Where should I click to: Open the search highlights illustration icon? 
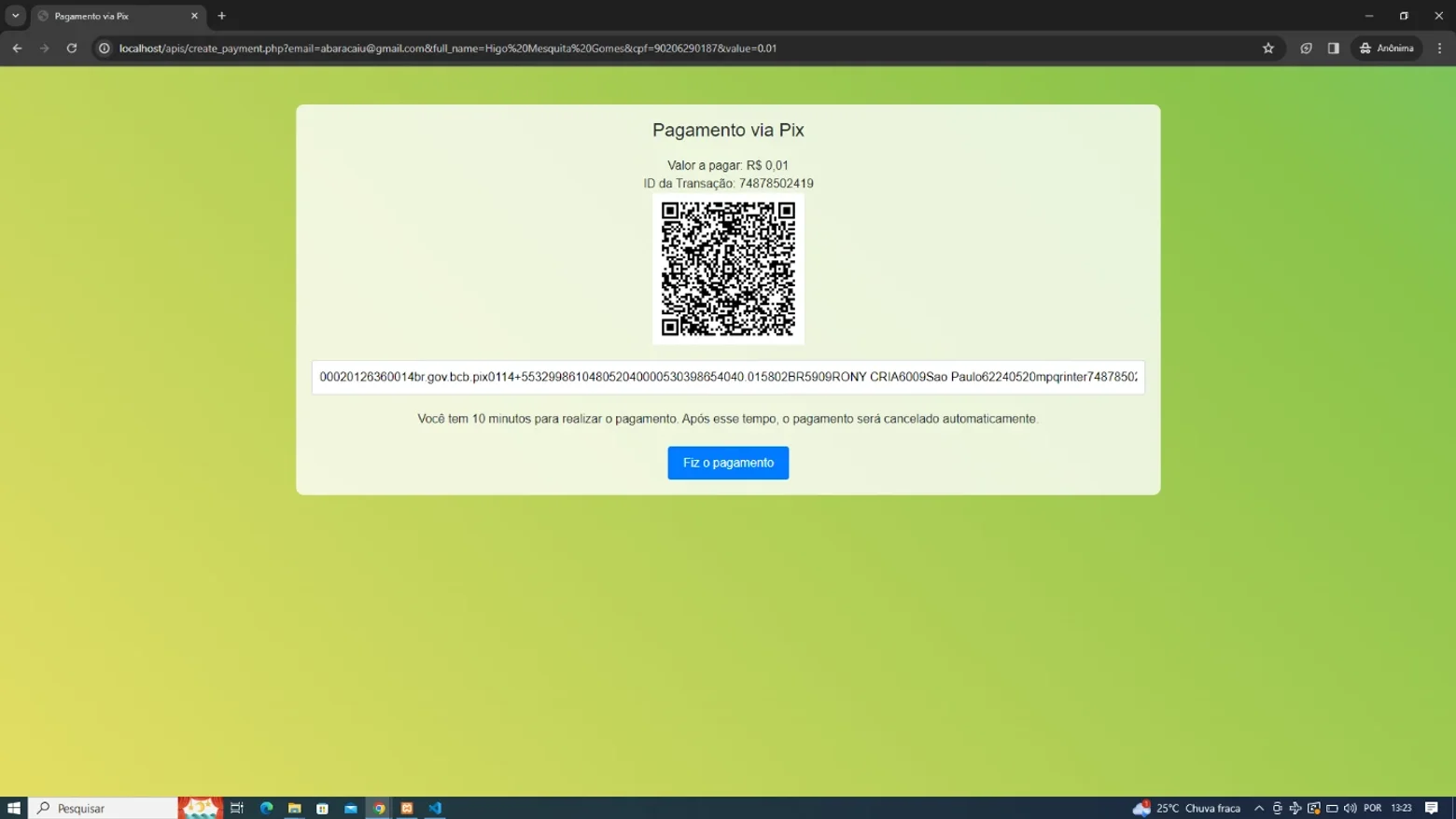[x=200, y=808]
